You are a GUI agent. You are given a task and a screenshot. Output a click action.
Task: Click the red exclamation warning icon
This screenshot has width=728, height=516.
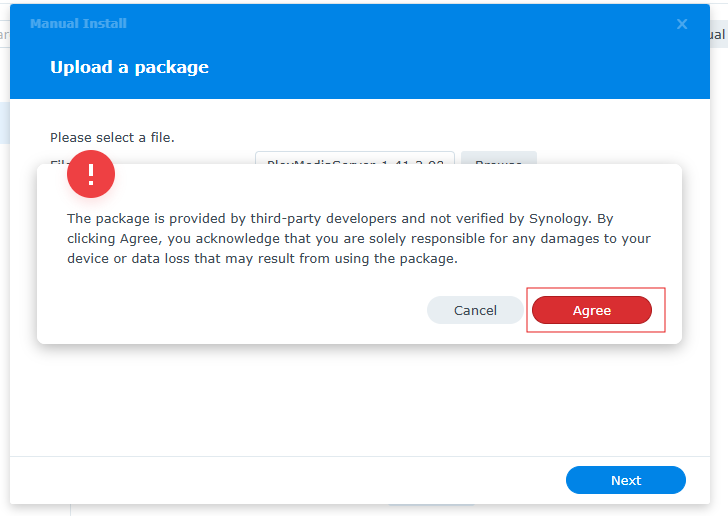point(91,174)
